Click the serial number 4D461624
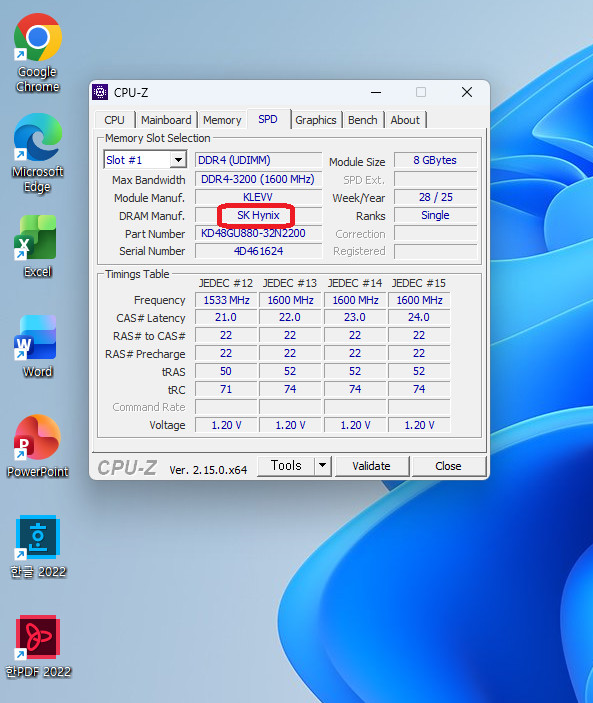 tap(258, 251)
